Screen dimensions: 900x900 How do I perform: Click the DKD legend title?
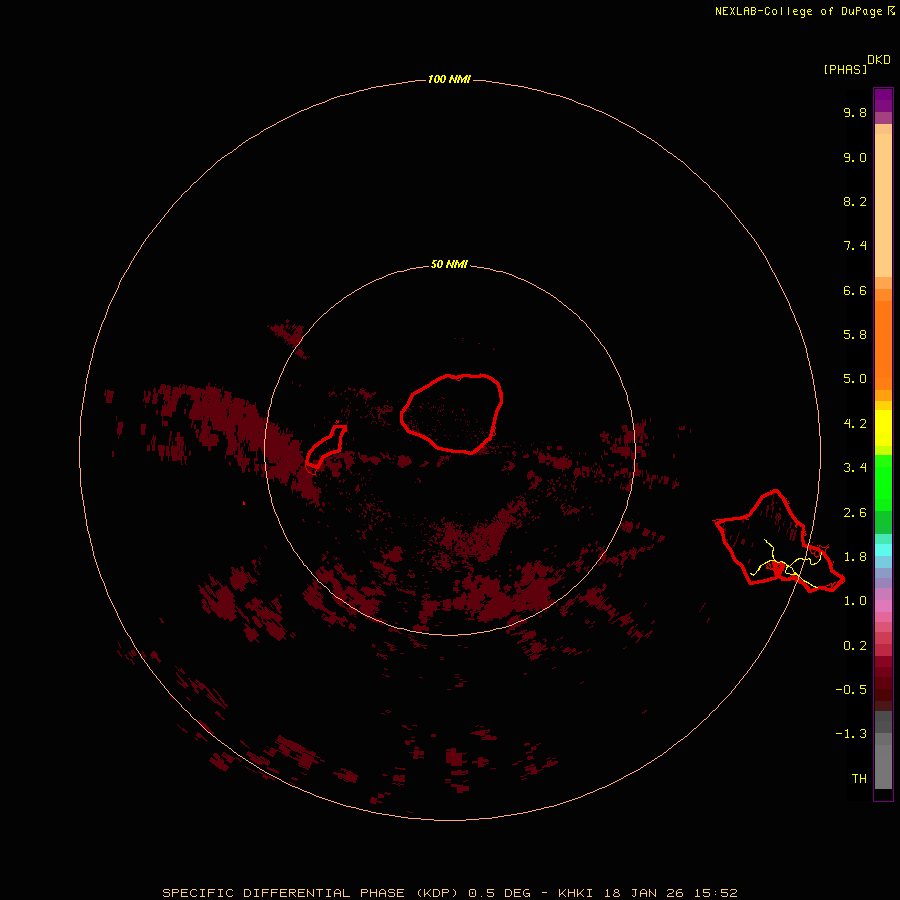879,59
